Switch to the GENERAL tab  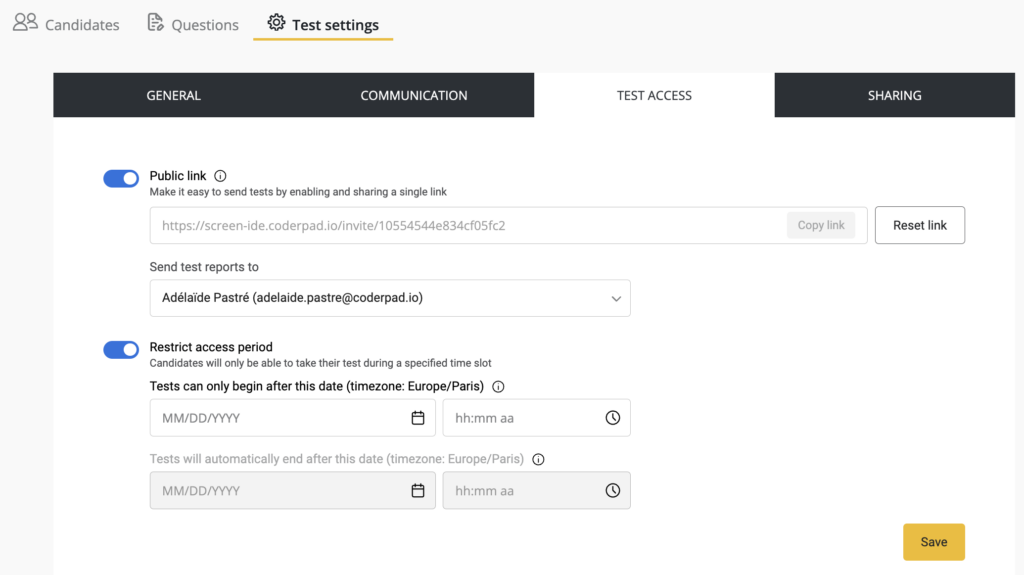point(173,96)
